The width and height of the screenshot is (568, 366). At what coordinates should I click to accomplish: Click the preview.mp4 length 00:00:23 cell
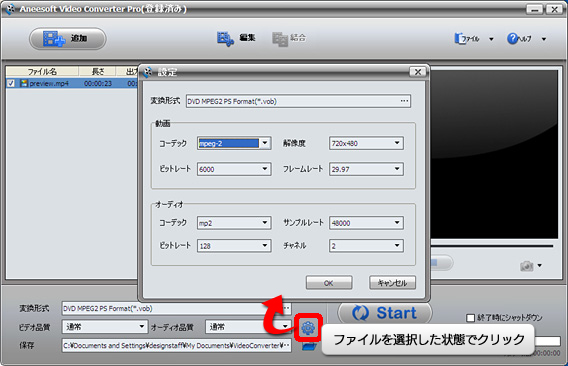tap(98, 83)
